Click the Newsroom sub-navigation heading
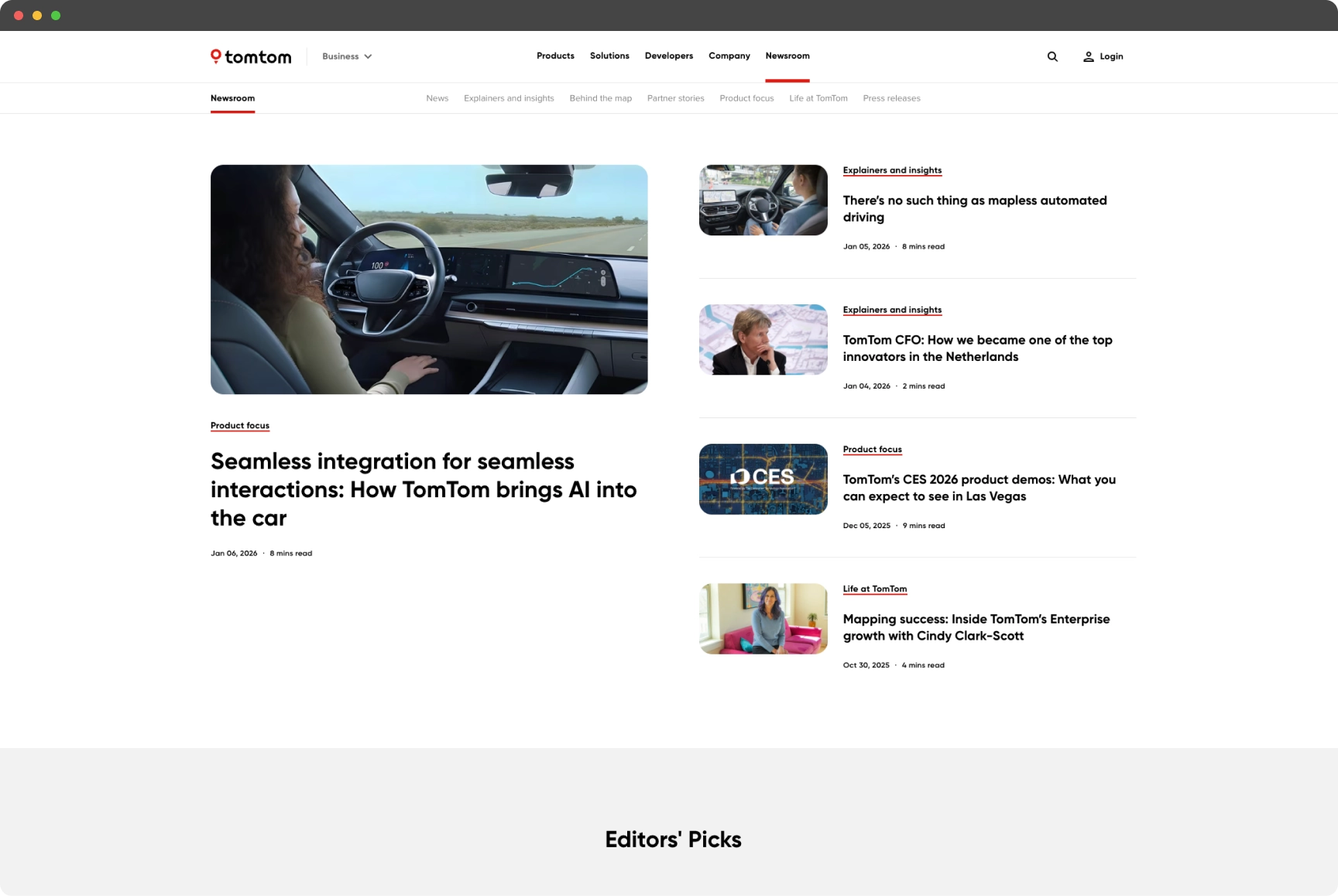 coord(232,98)
